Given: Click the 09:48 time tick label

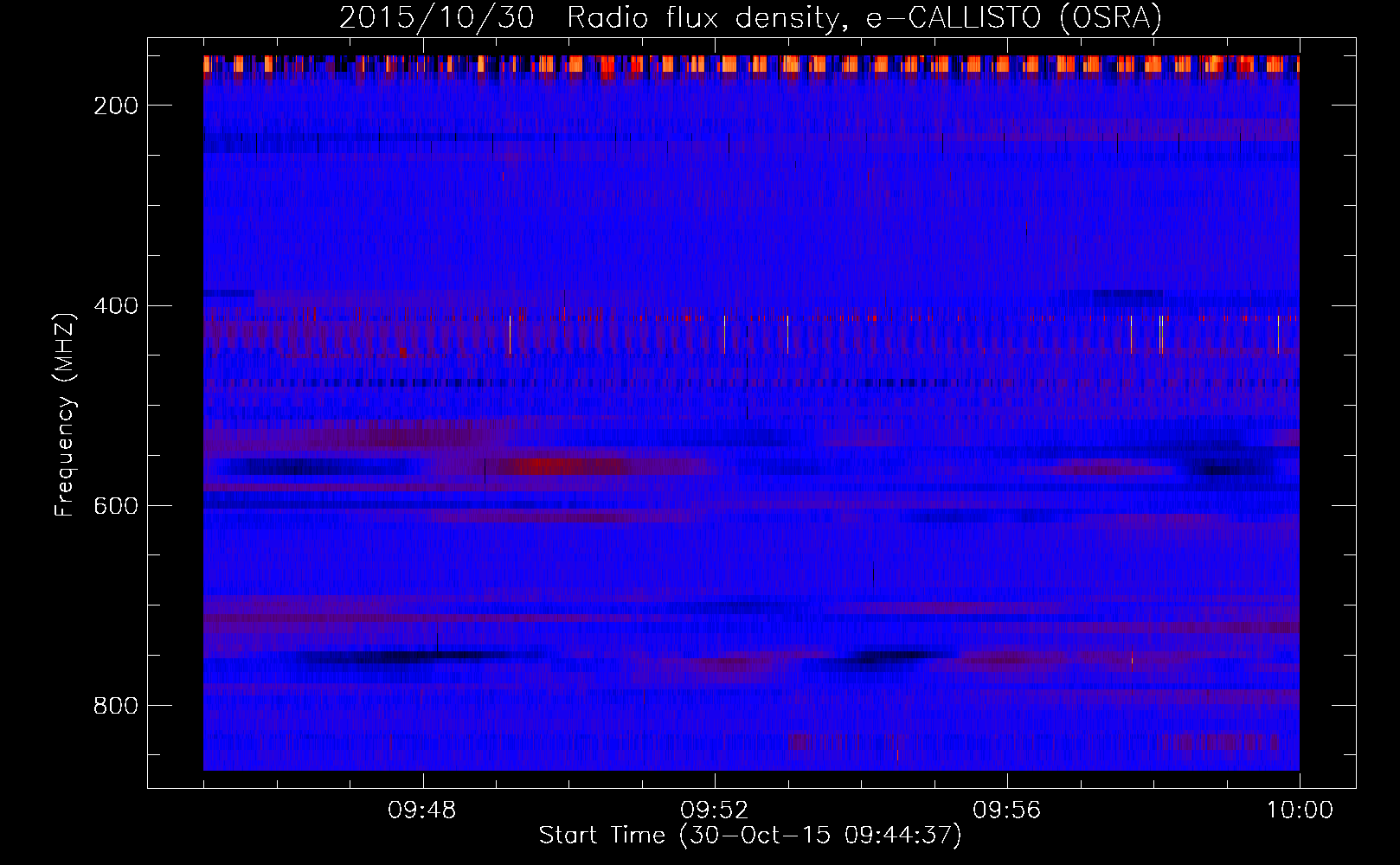Looking at the screenshot, I should pyautogui.click(x=422, y=811).
